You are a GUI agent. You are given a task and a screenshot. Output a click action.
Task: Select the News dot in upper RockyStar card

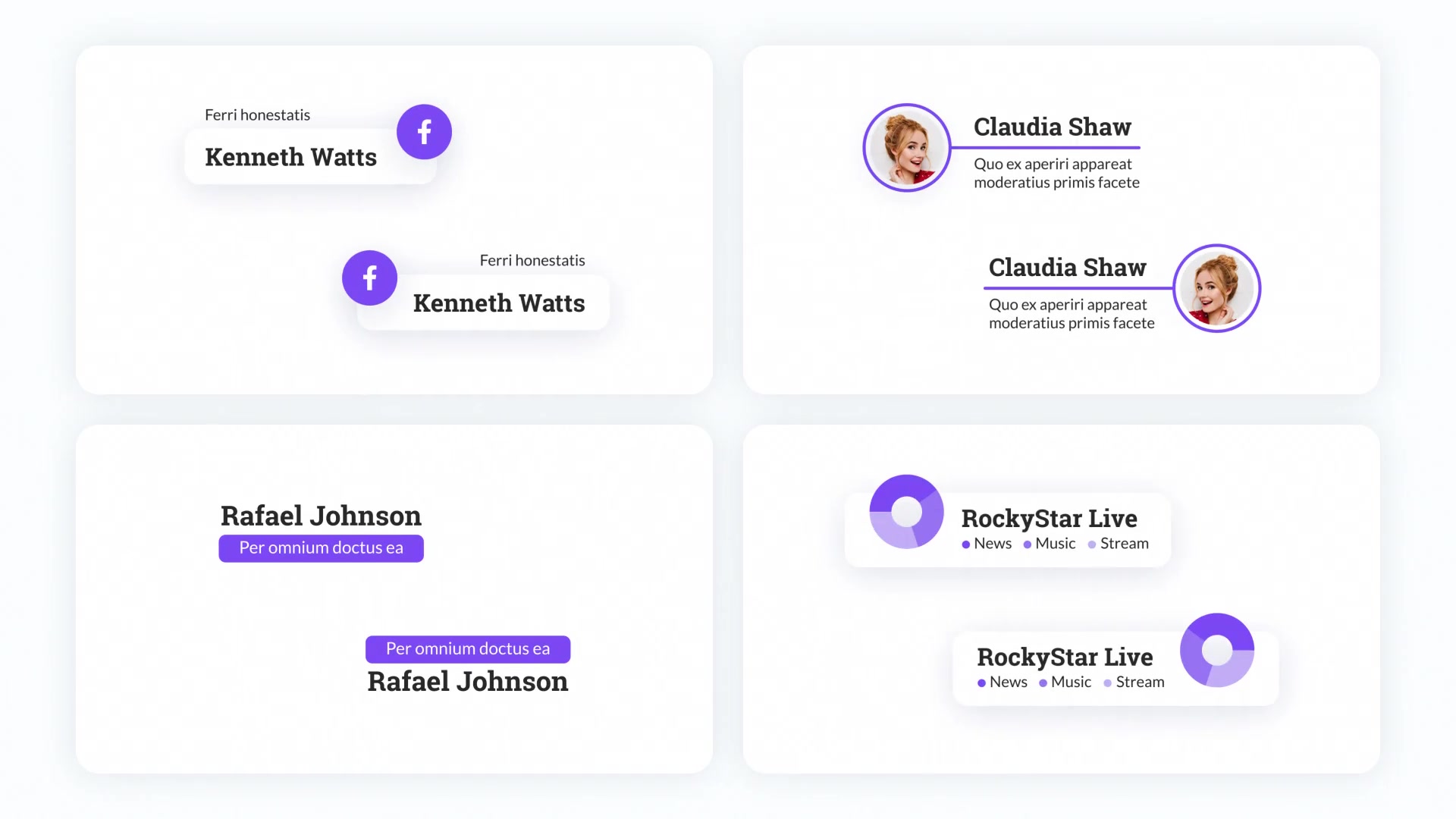966,544
